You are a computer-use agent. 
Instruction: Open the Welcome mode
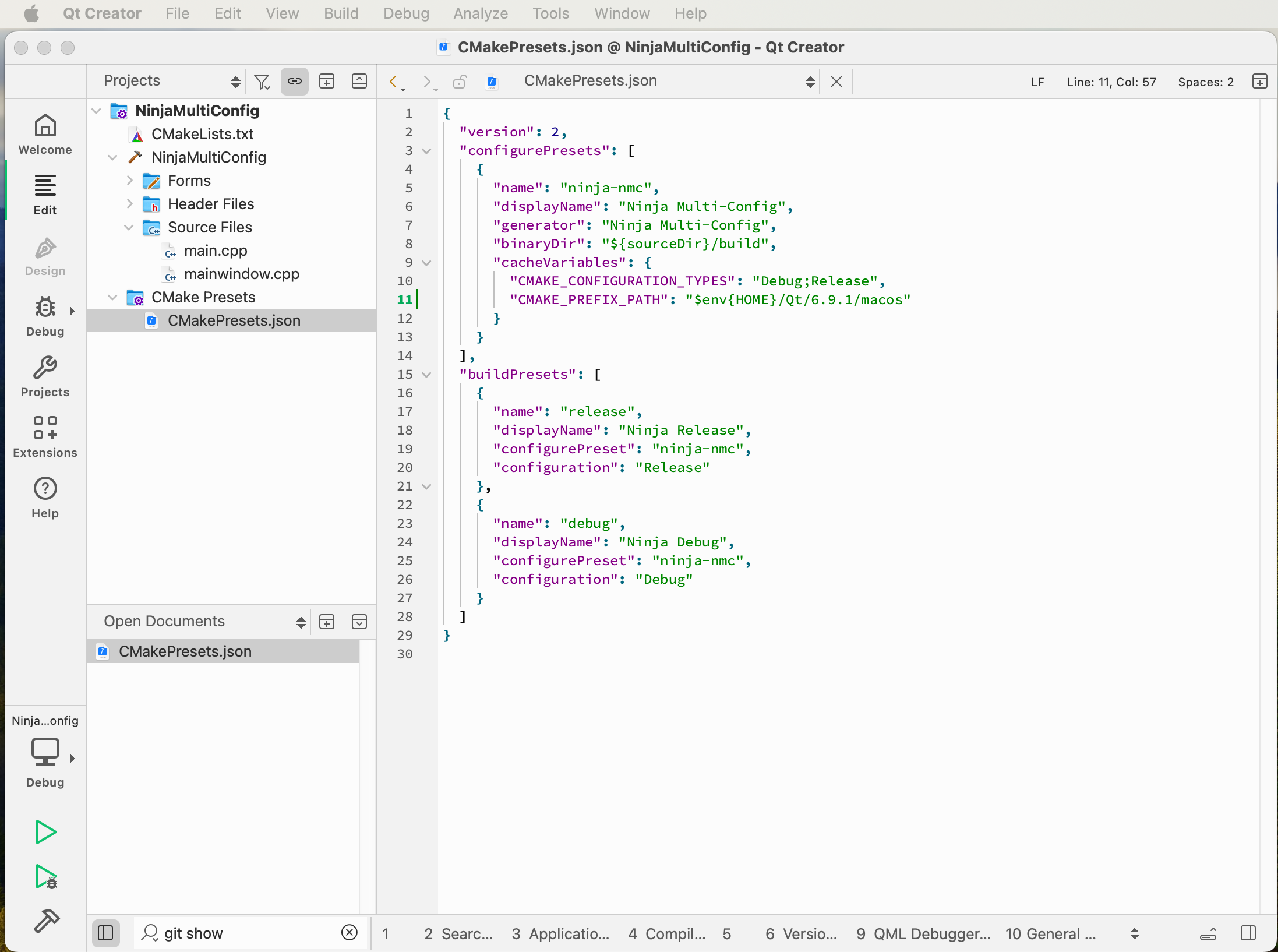[x=45, y=135]
